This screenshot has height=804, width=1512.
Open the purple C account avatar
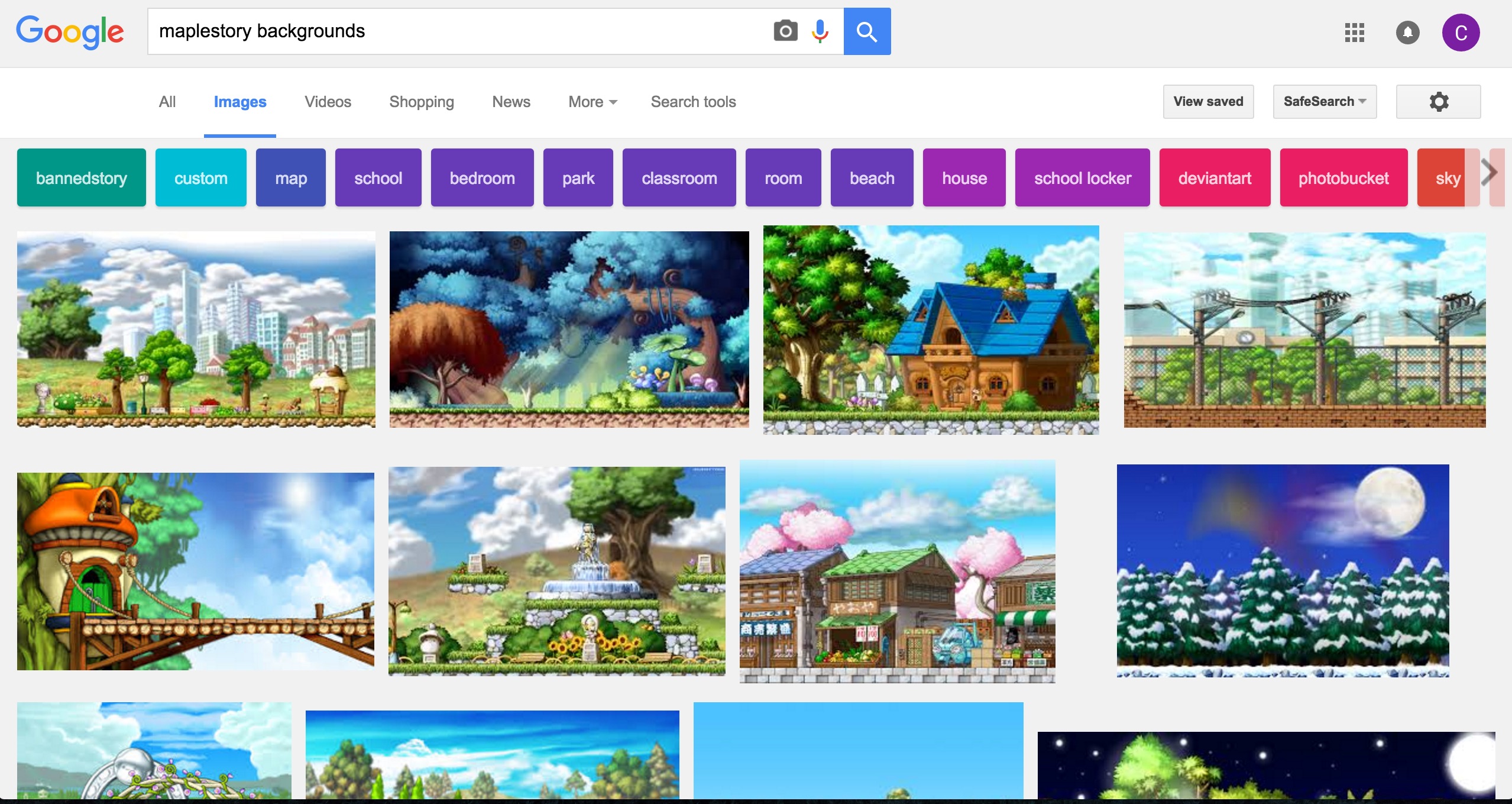pos(1461,33)
